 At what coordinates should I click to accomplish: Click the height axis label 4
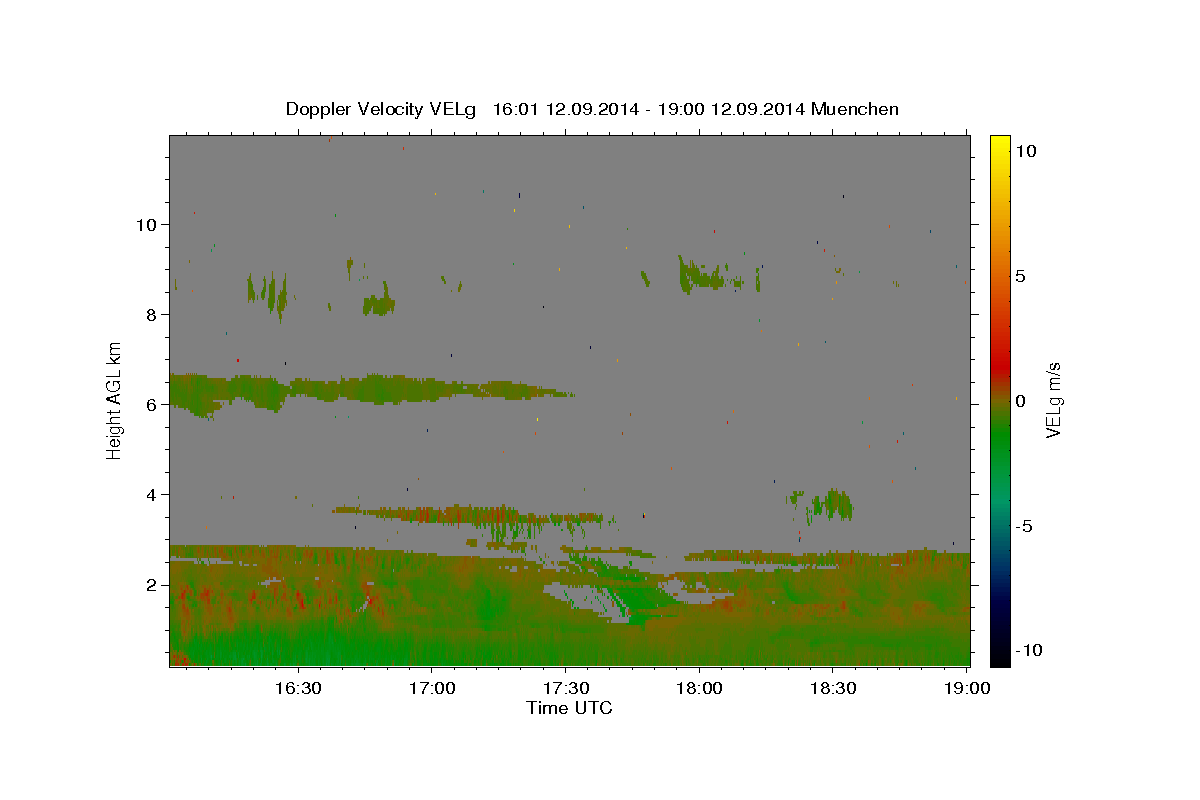(x=152, y=495)
